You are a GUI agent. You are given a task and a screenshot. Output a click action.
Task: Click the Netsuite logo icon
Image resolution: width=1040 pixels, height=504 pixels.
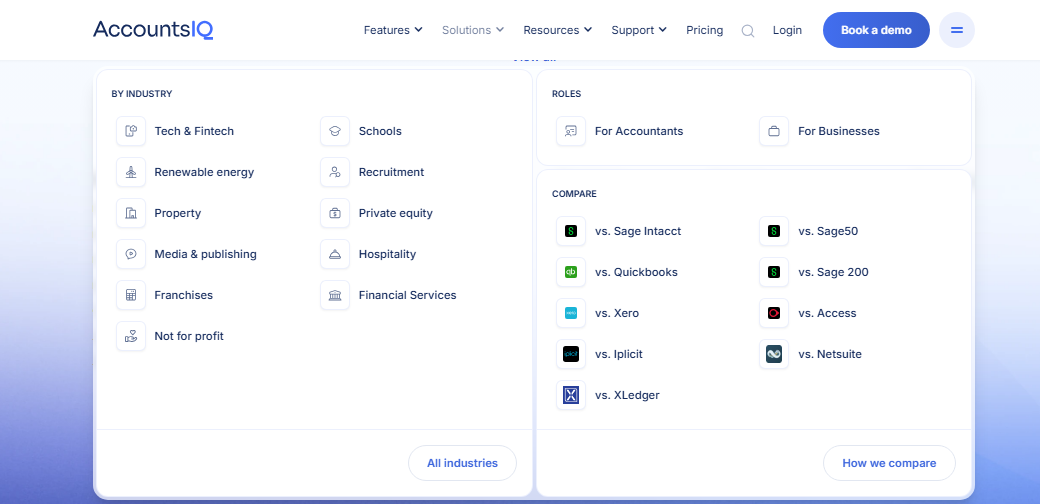774,354
